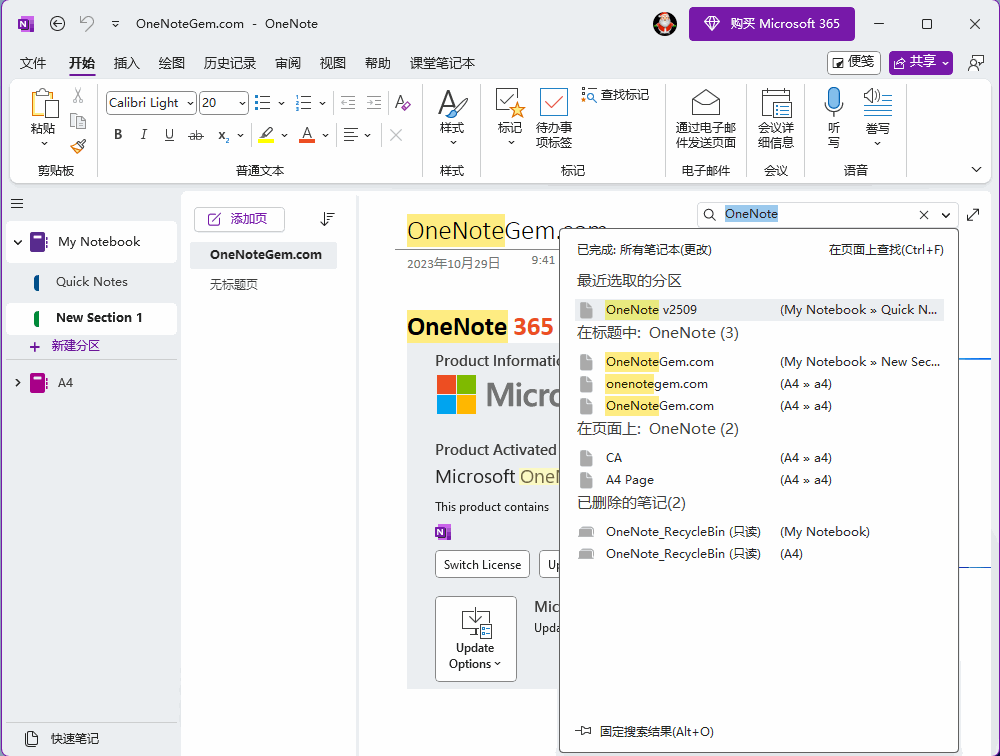Open the Email Page (通过电子邮件发送页面) envelope icon
This screenshot has width=1000, height=756.
pyautogui.click(x=706, y=103)
